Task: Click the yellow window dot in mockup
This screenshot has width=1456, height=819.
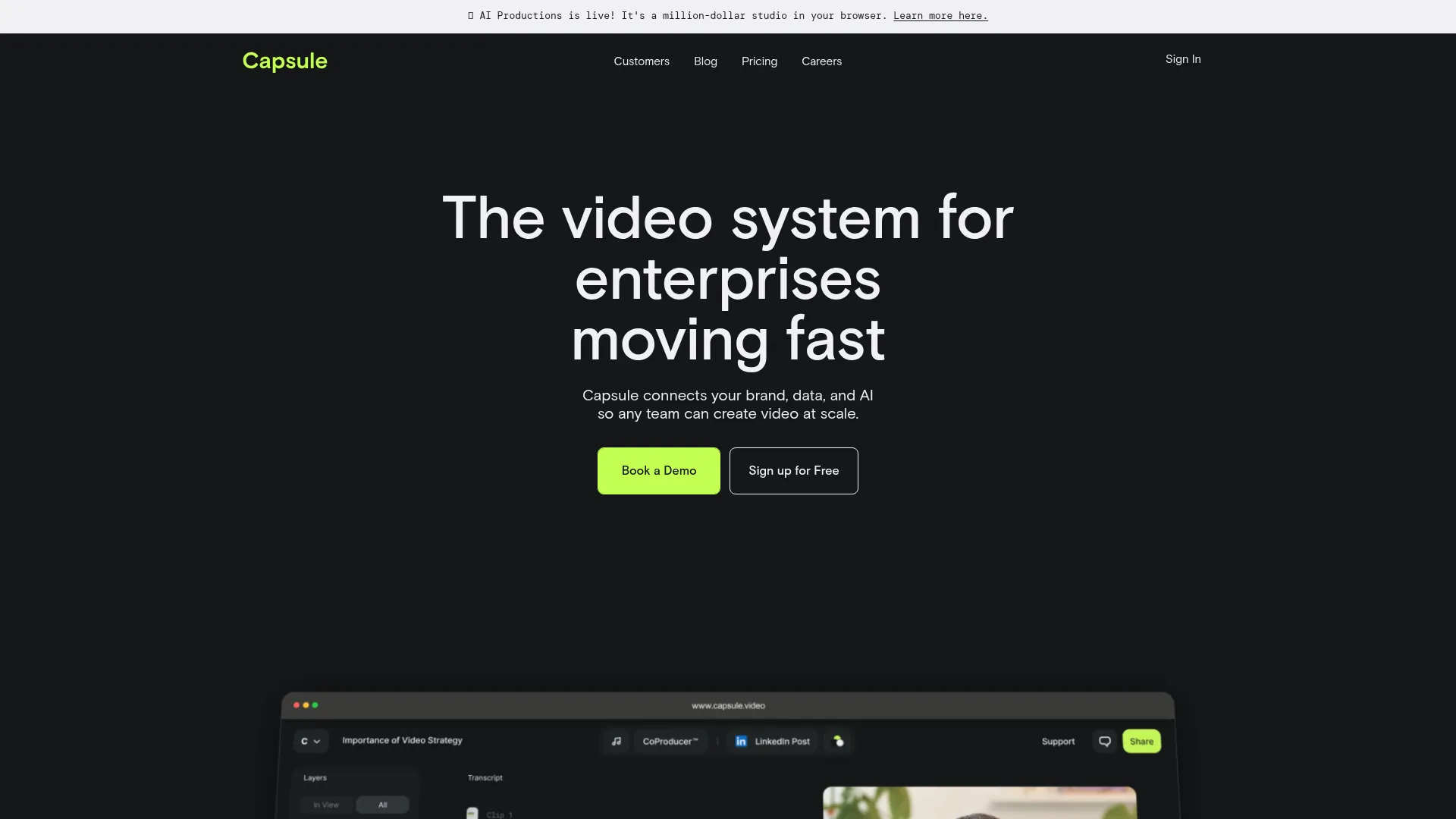Action: pyautogui.click(x=306, y=705)
